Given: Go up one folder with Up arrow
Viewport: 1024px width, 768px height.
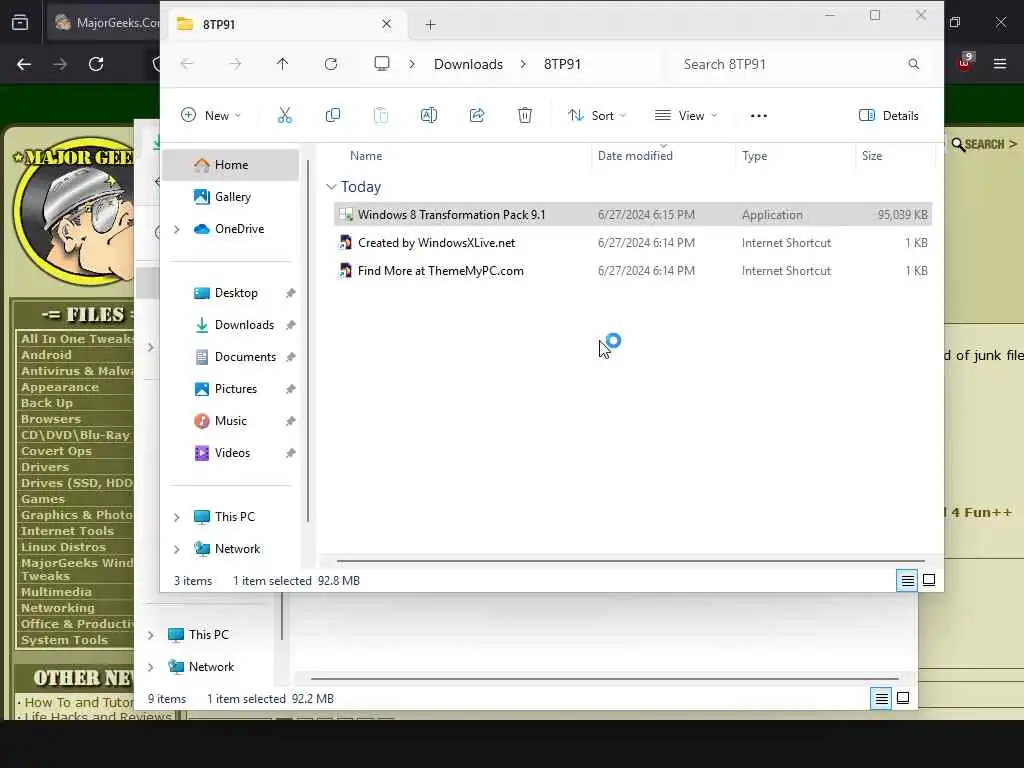Looking at the screenshot, I should 282,64.
